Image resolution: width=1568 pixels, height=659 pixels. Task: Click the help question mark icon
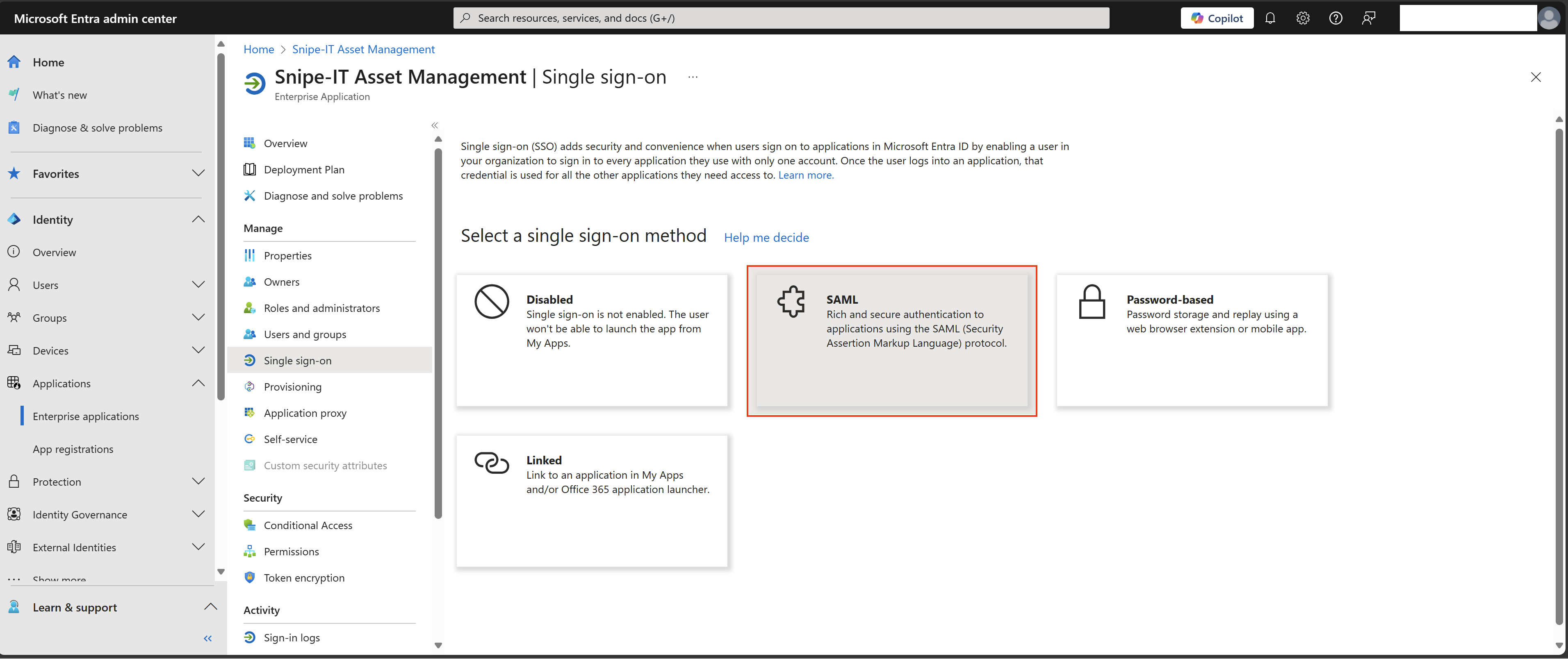point(1336,18)
